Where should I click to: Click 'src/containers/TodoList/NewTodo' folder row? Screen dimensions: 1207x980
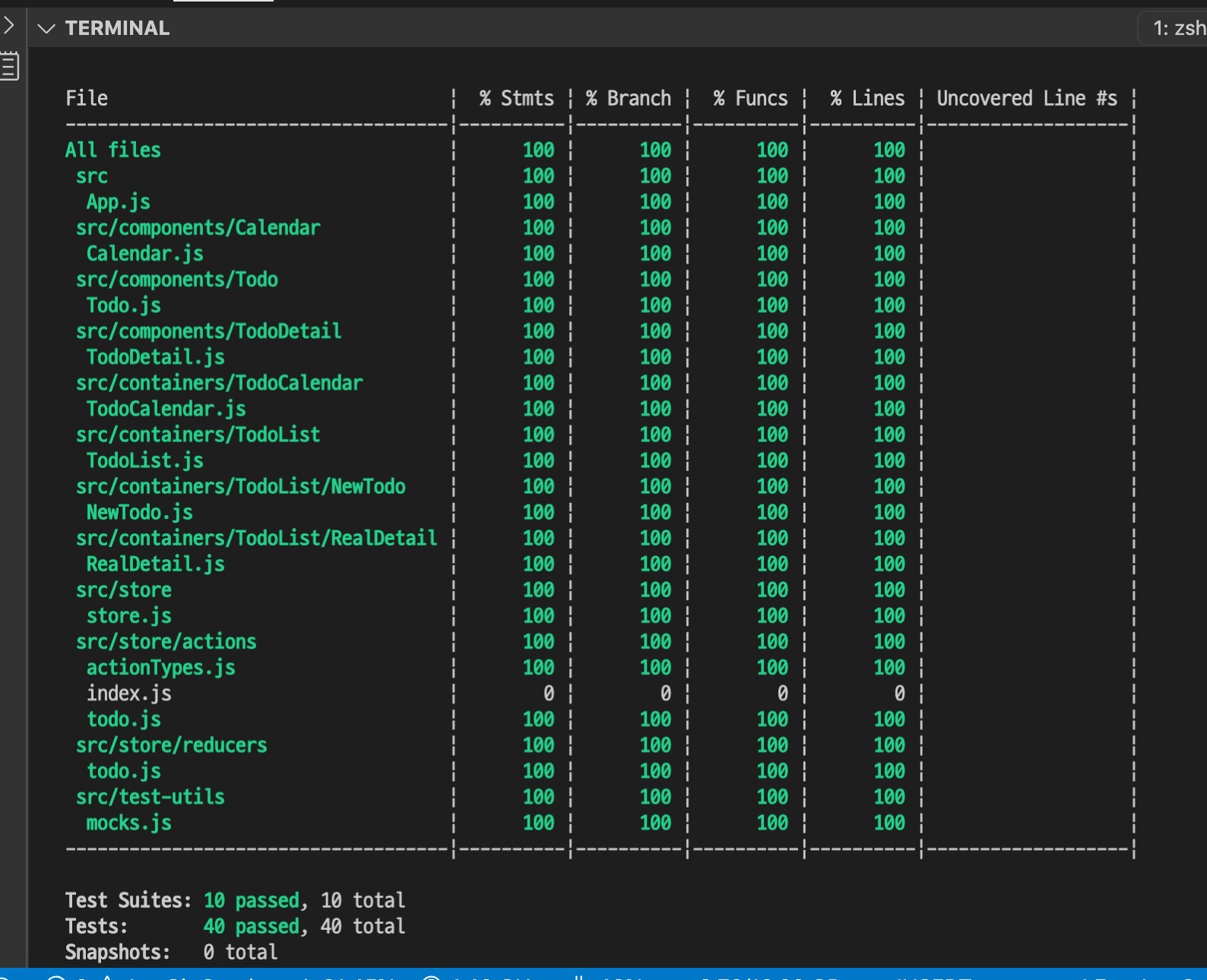click(x=241, y=486)
